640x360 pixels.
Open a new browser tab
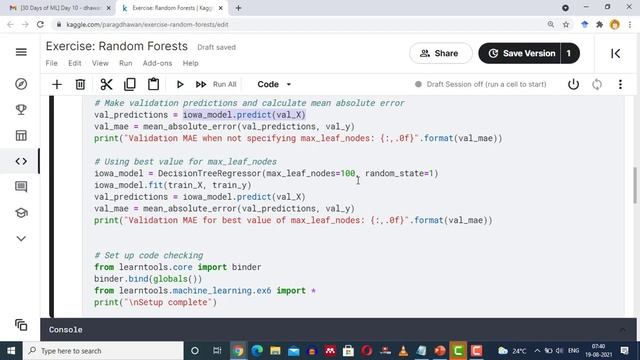coord(238,8)
